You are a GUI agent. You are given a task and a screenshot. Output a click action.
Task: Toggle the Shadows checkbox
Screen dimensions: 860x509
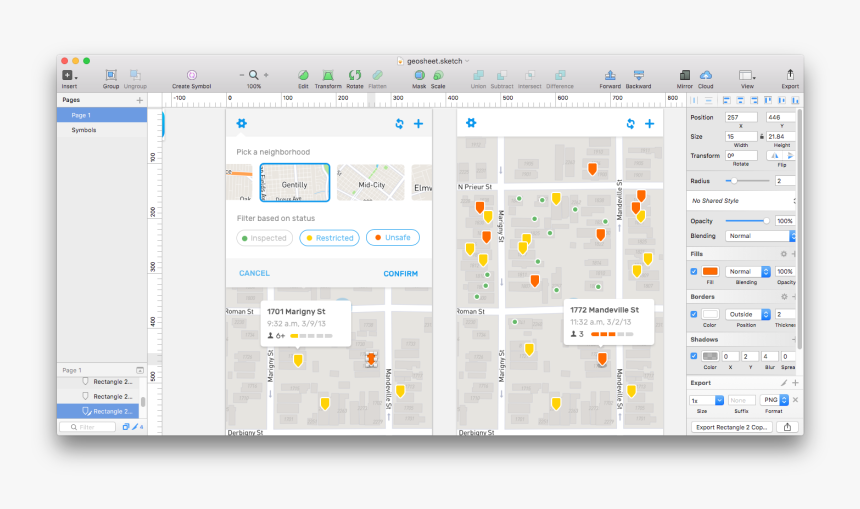[695, 356]
